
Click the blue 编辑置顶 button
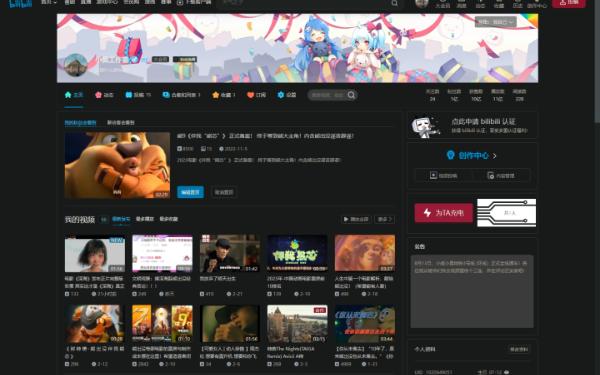pyautogui.click(x=190, y=192)
